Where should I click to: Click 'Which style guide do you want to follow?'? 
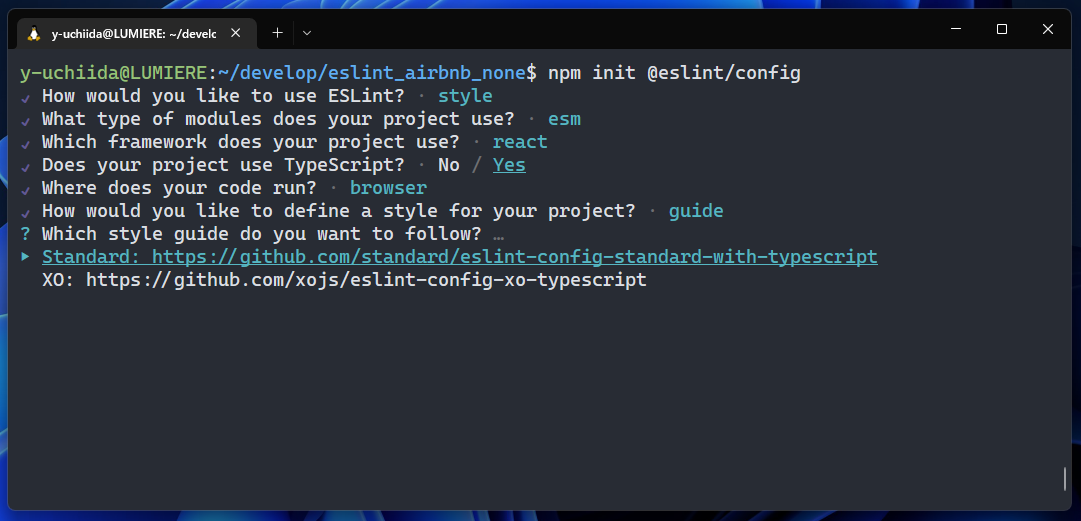click(x=262, y=234)
